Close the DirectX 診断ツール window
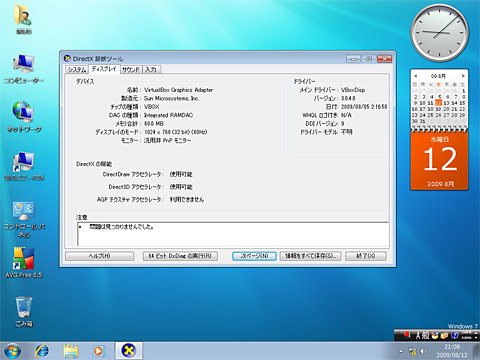Viewport: 480px width, 360px height. 384,59
